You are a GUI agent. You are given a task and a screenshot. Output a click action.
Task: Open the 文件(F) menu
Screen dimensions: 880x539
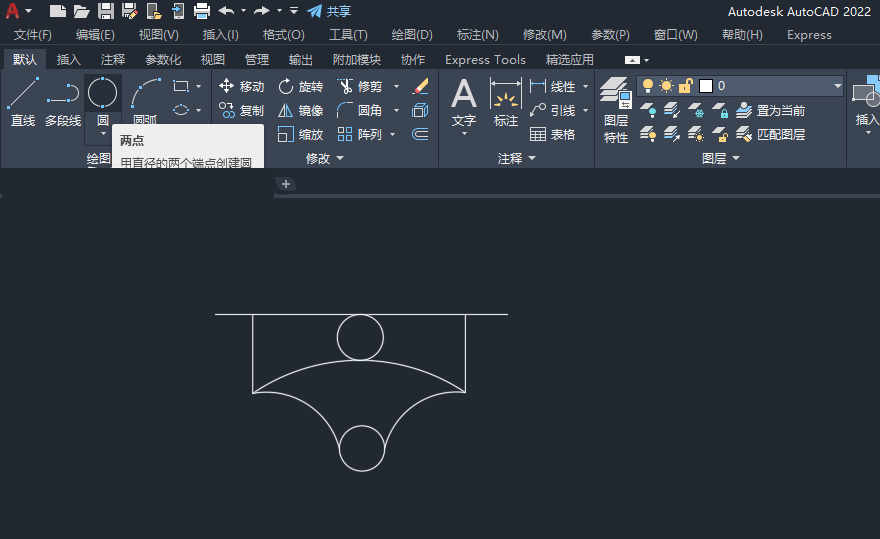pos(32,35)
